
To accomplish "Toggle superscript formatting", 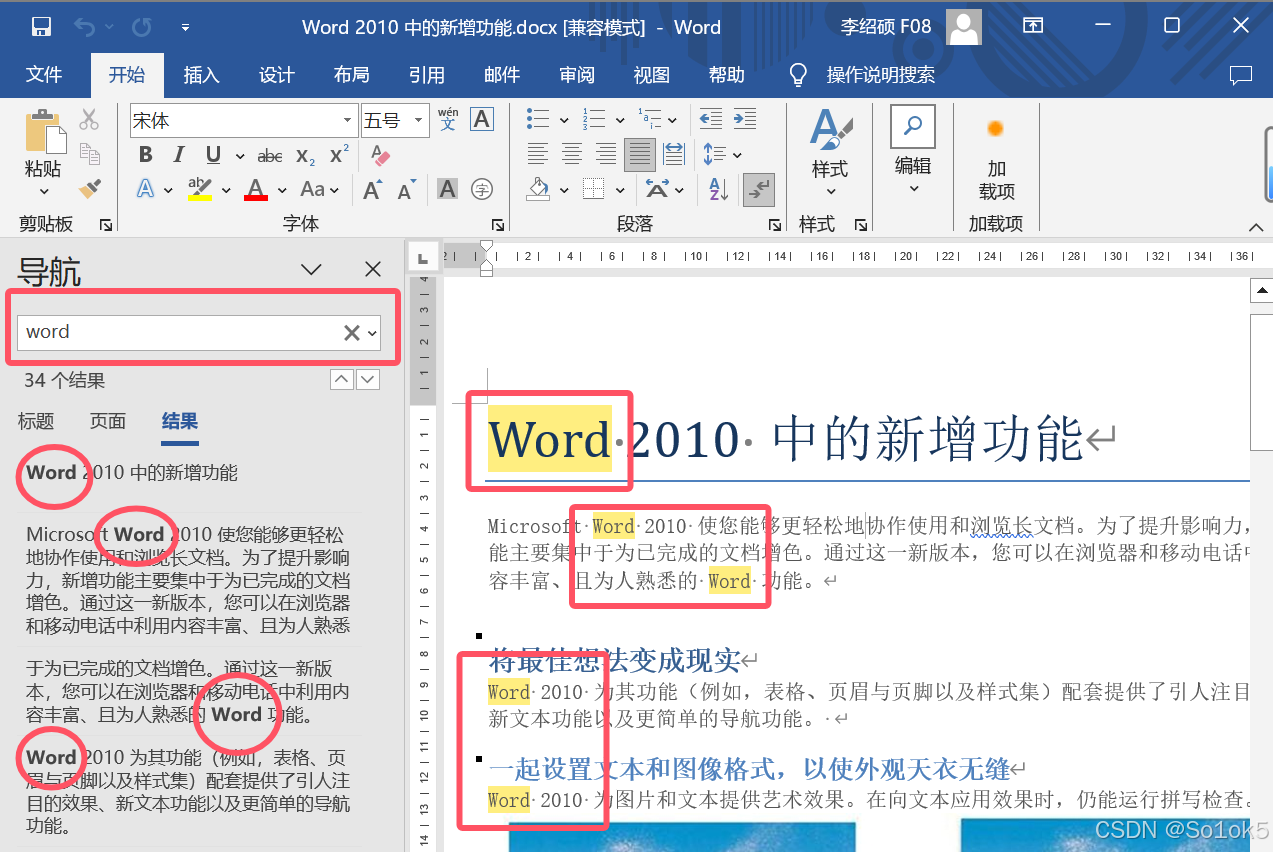I will (x=339, y=155).
